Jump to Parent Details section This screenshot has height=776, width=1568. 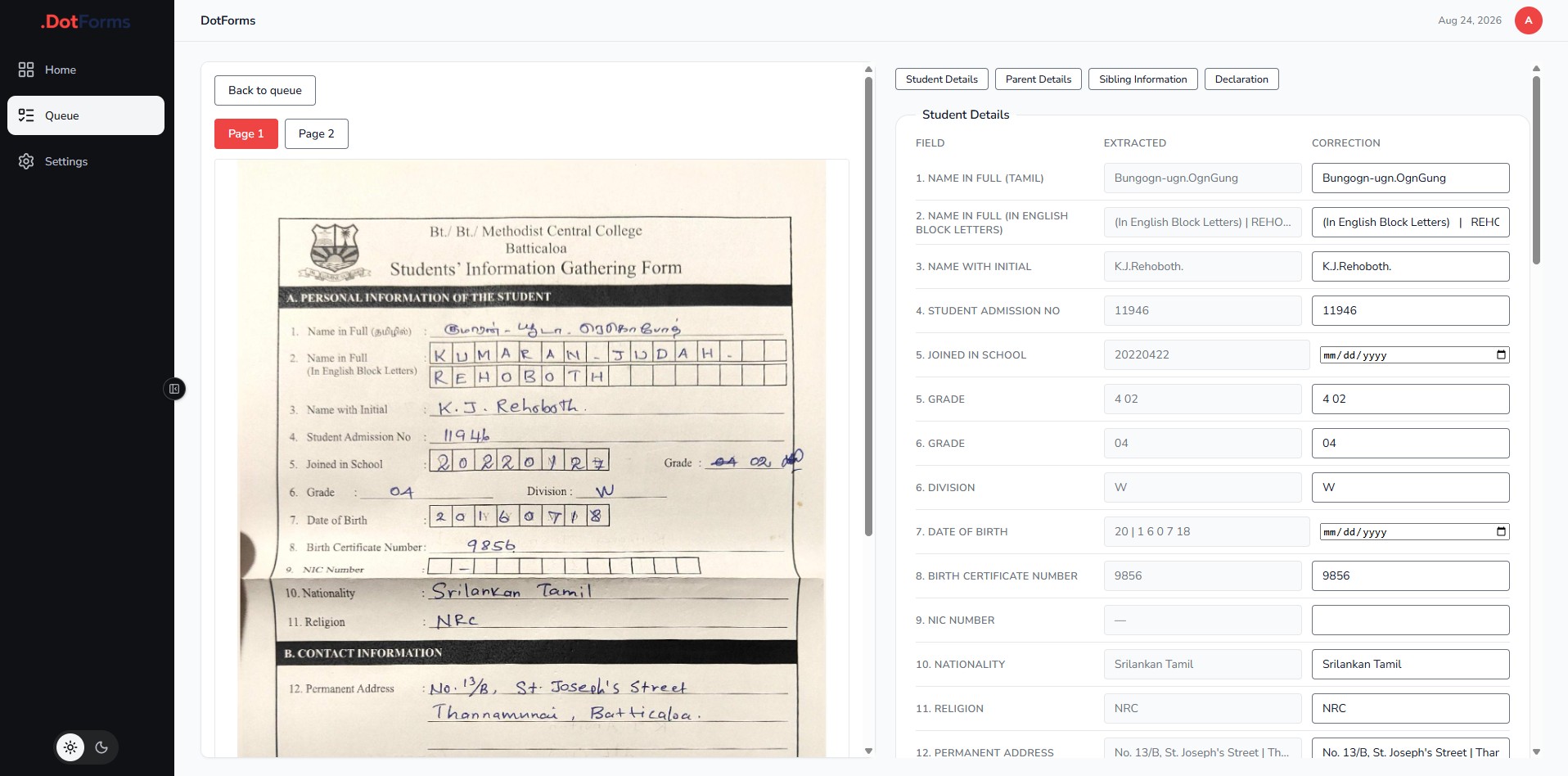click(1039, 79)
